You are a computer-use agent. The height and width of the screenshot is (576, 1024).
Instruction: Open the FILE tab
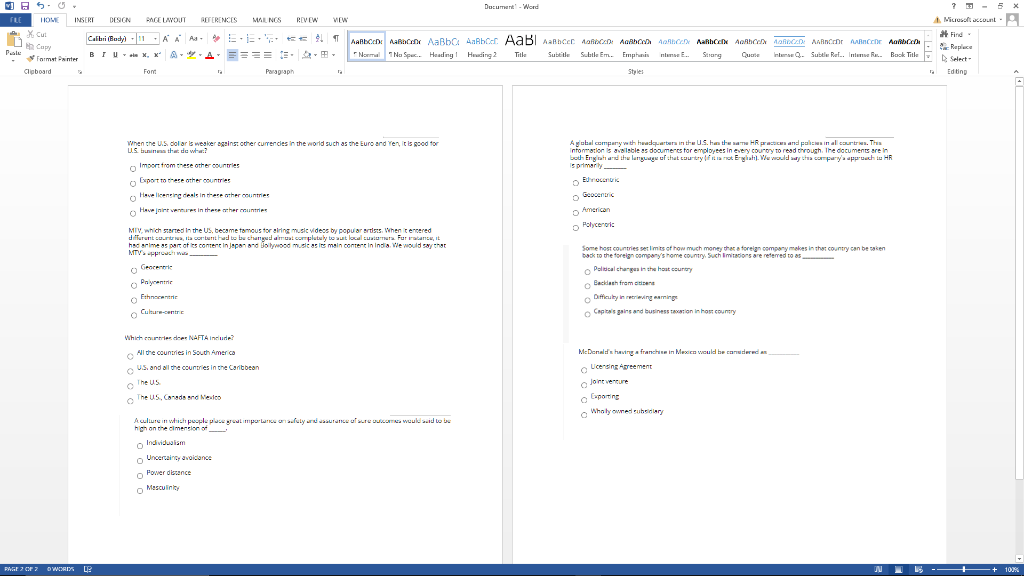[16, 20]
